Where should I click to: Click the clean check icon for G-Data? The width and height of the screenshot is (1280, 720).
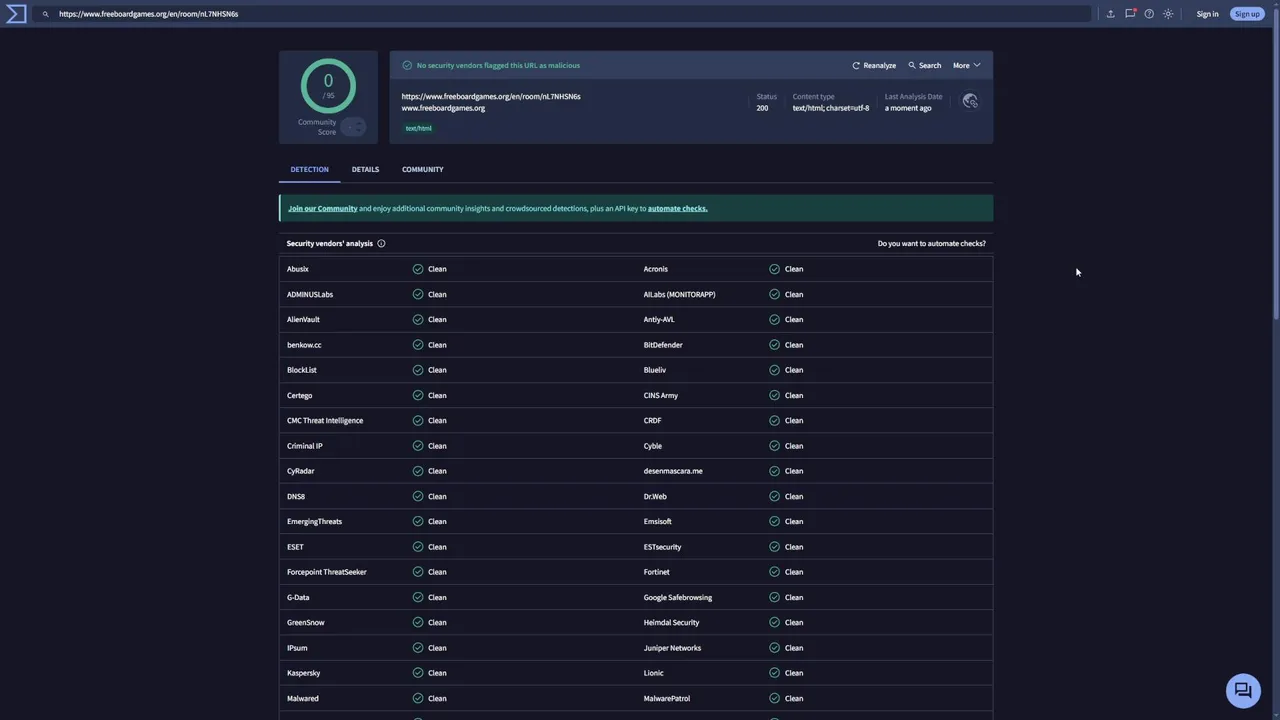418,597
